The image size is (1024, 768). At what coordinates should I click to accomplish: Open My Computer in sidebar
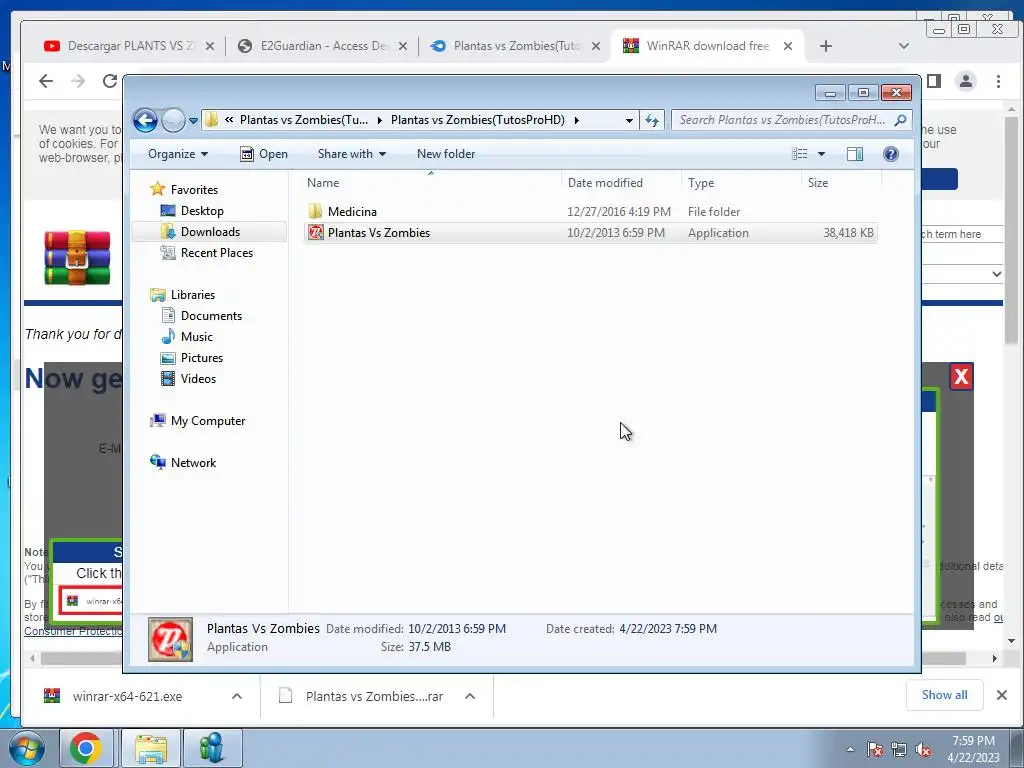(208, 421)
